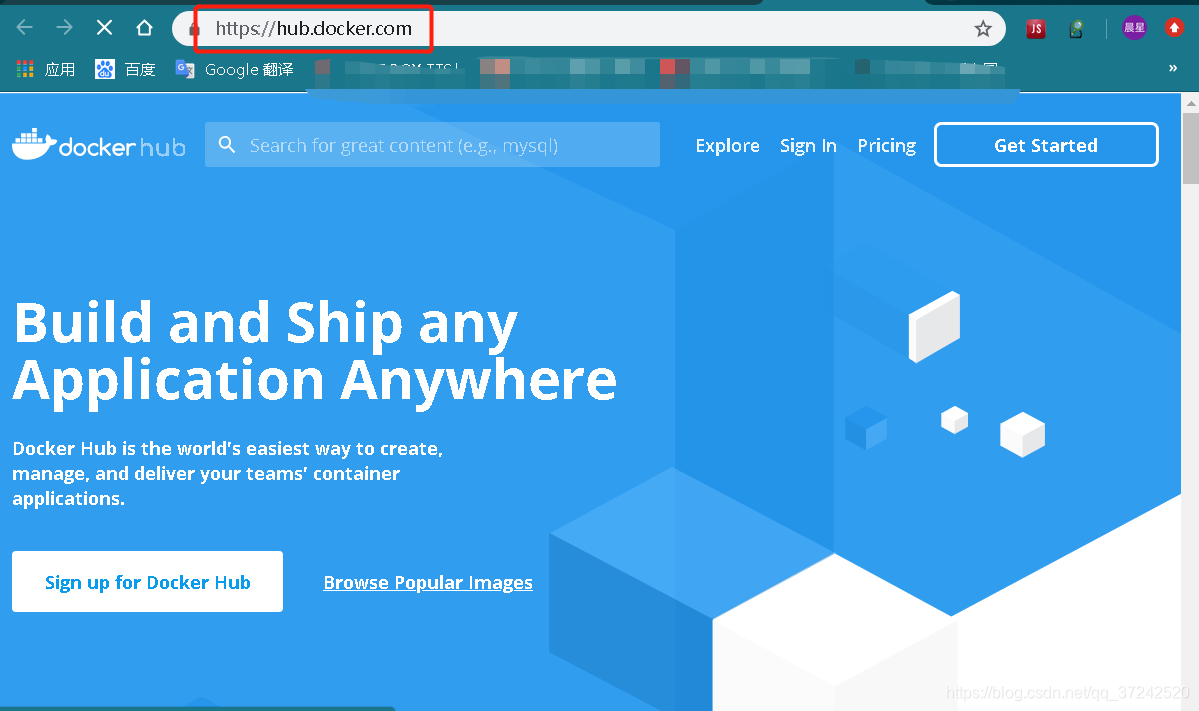Open the Pricing nav item
This screenshot has width=1199, height=711.
click(x=886, y=145)
